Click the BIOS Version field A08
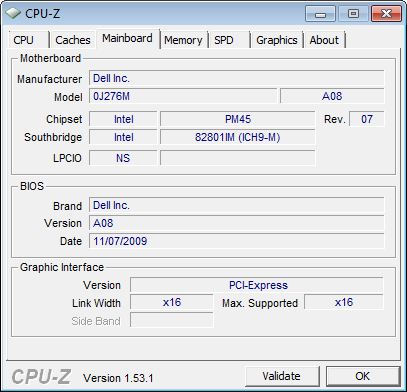 237,223
